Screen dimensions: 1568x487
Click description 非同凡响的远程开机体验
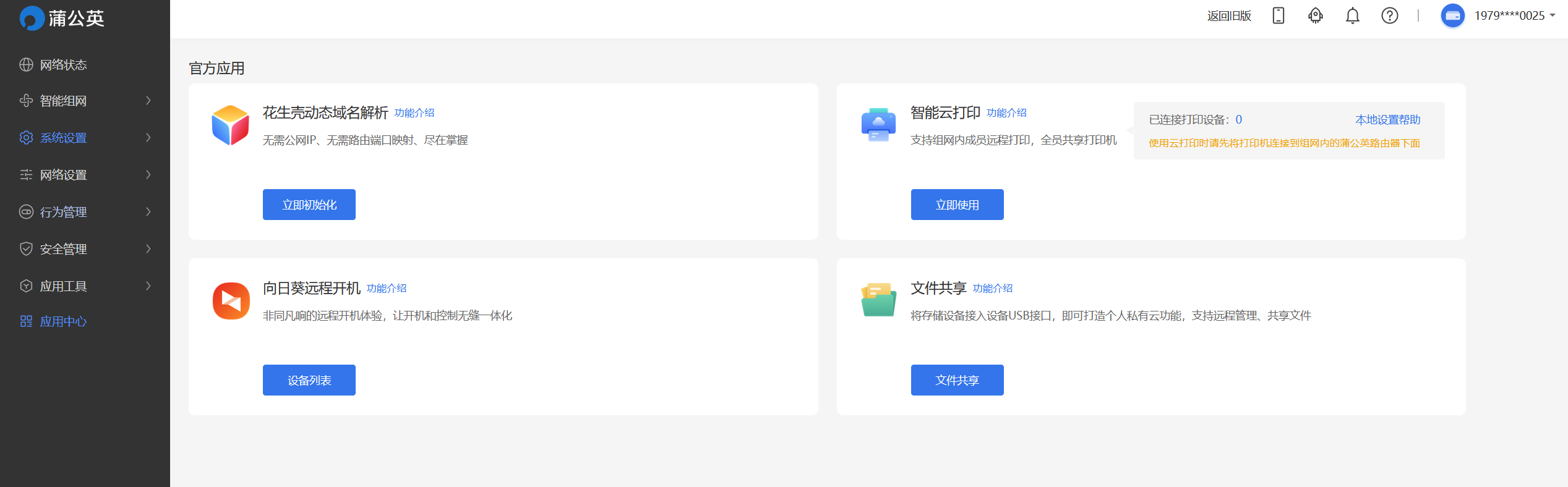[387, 316]
